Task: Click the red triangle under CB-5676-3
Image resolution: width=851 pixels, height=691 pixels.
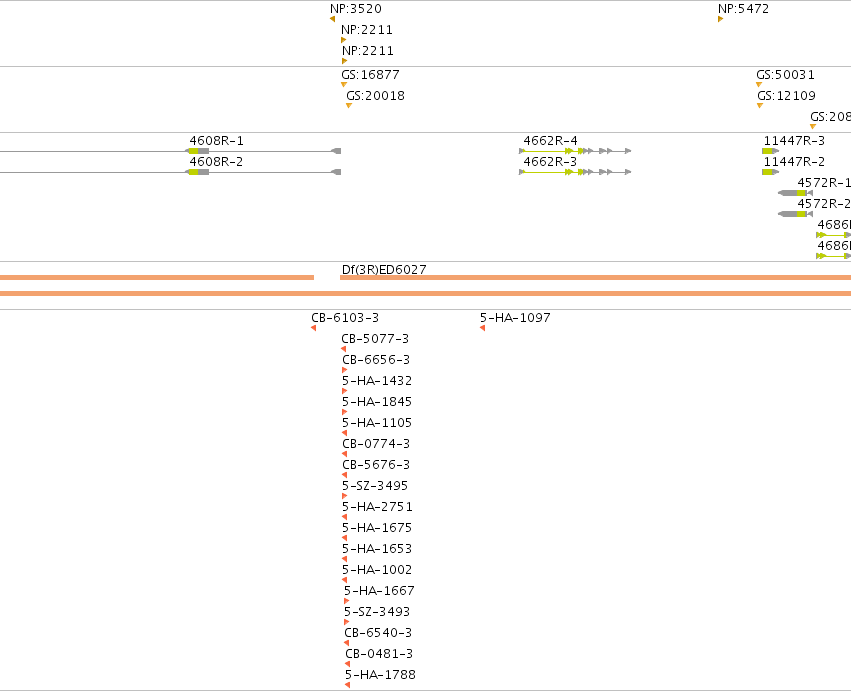Action: (x=344, y=475)
